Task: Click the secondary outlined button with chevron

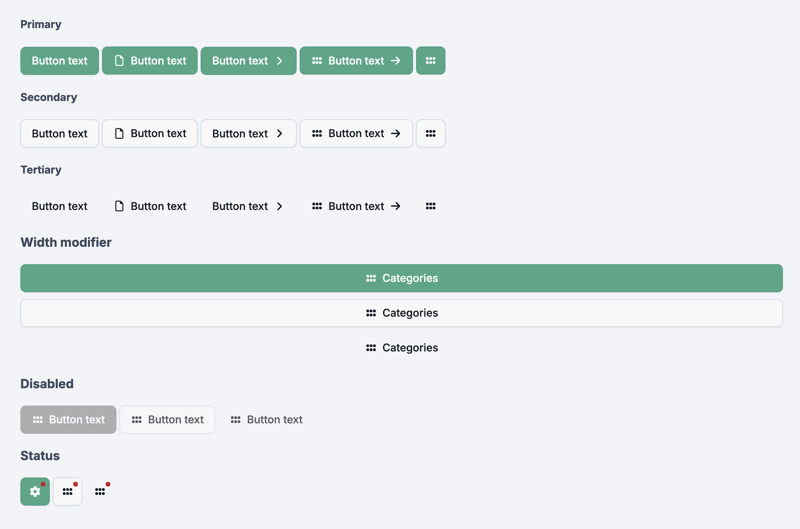Action: click(248, 134)
